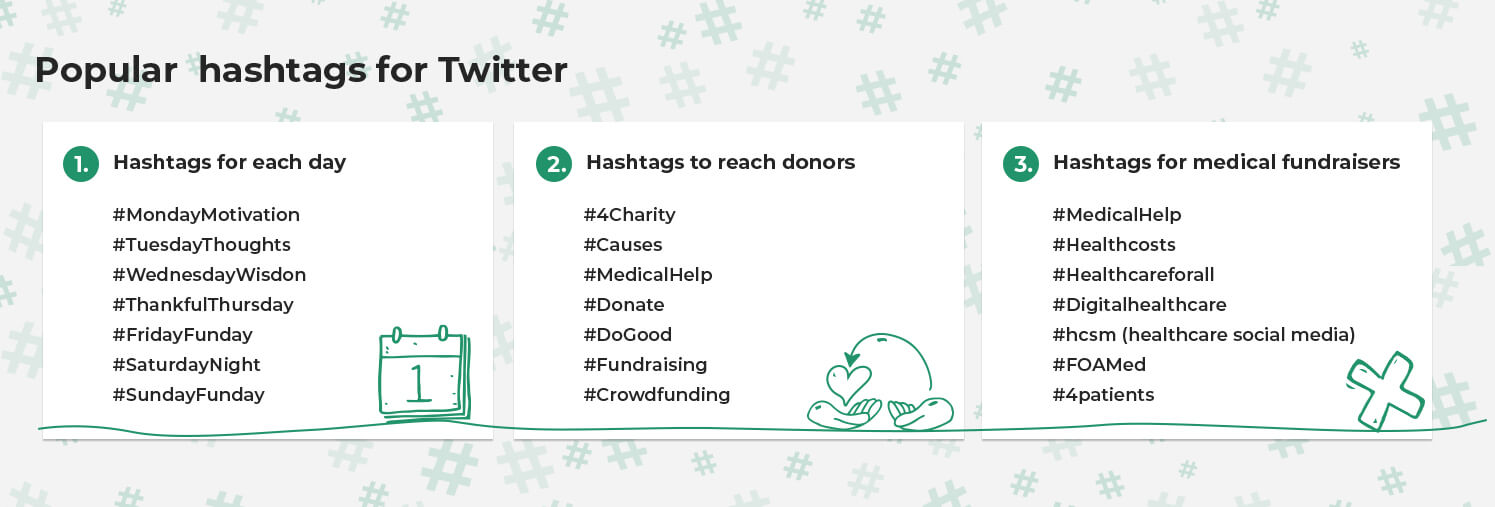Click the calendar illustration icon

424,373
